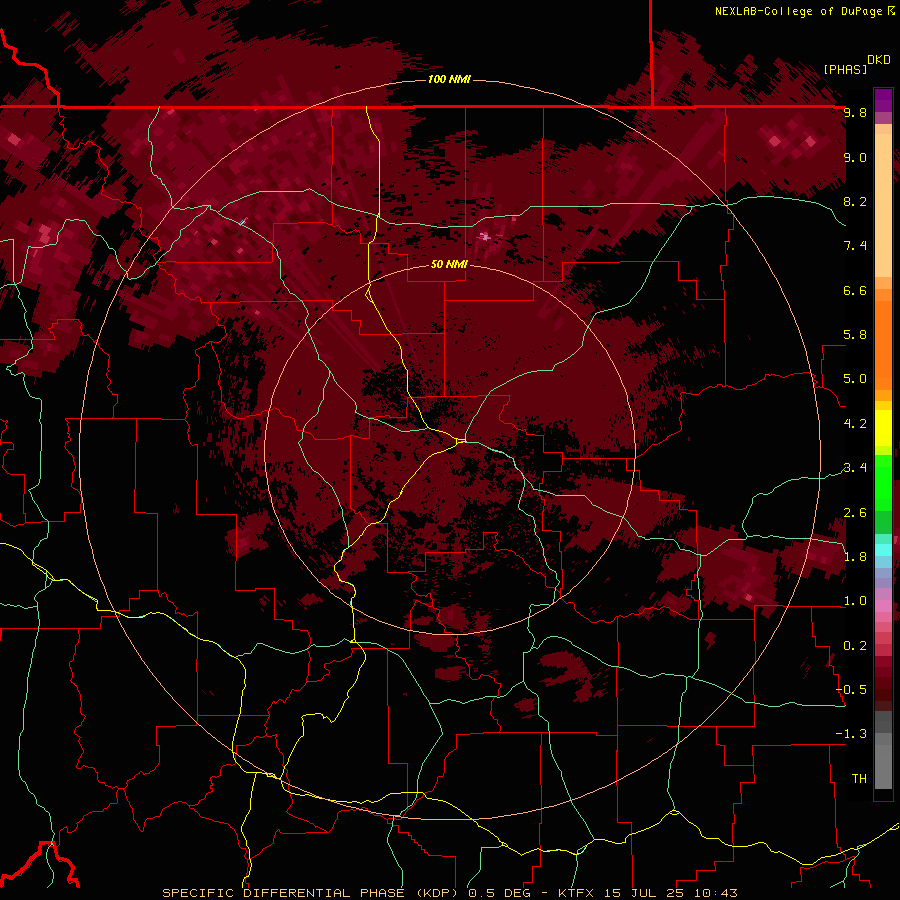Click the 9.8 scale value
This screenshot has width=900, height=900.
click(x=855, y=112)
